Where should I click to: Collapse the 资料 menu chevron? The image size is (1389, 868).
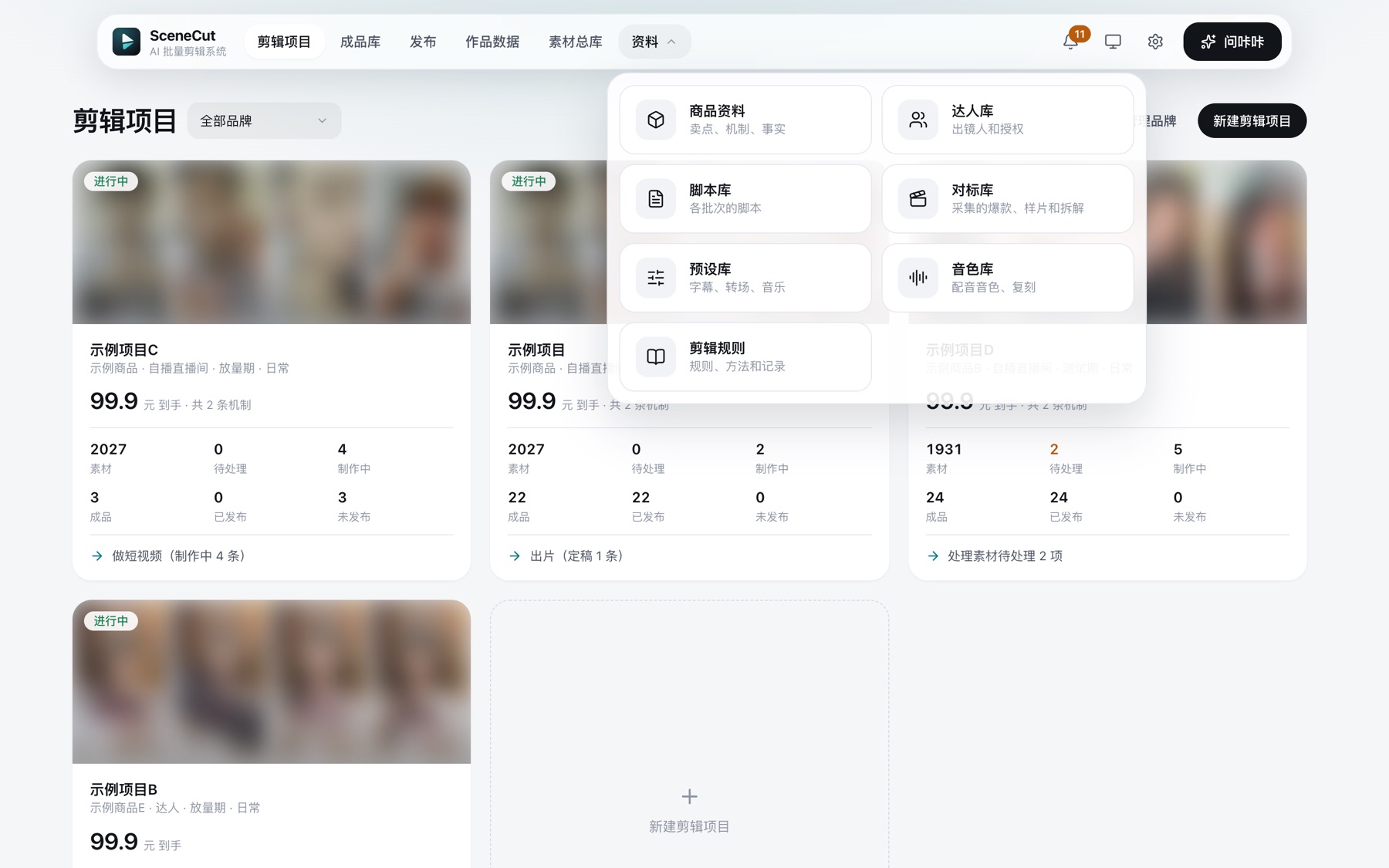[671, 42]
